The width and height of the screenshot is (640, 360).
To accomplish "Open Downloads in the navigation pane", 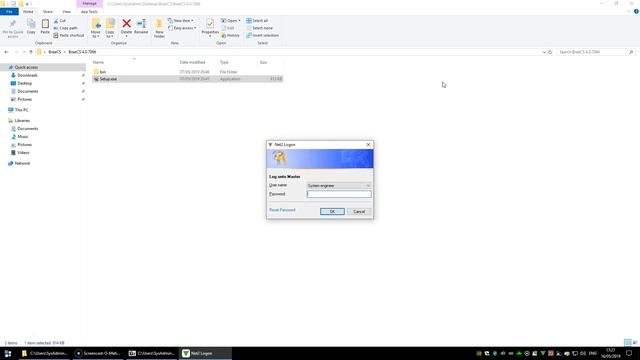I will [27, 75].
